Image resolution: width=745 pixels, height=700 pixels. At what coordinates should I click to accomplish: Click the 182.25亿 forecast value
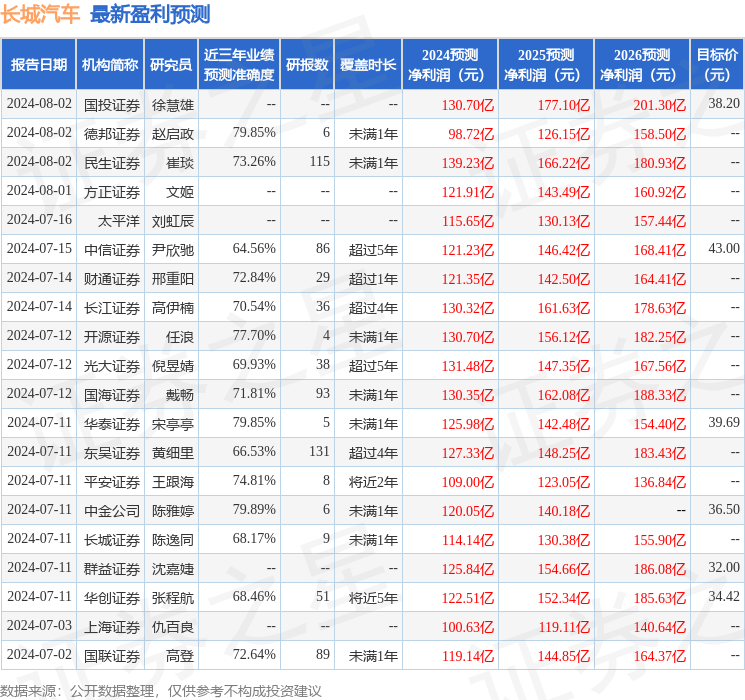tap(659, 337)
